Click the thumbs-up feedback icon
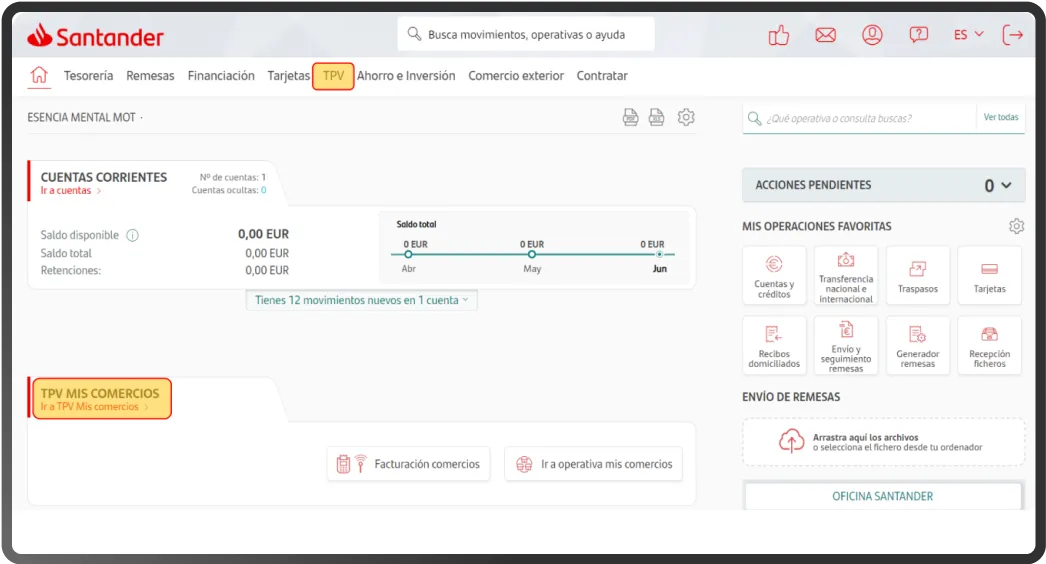Image resolution: width=1046 pixels, height=564 pixels. coord(778,35)
